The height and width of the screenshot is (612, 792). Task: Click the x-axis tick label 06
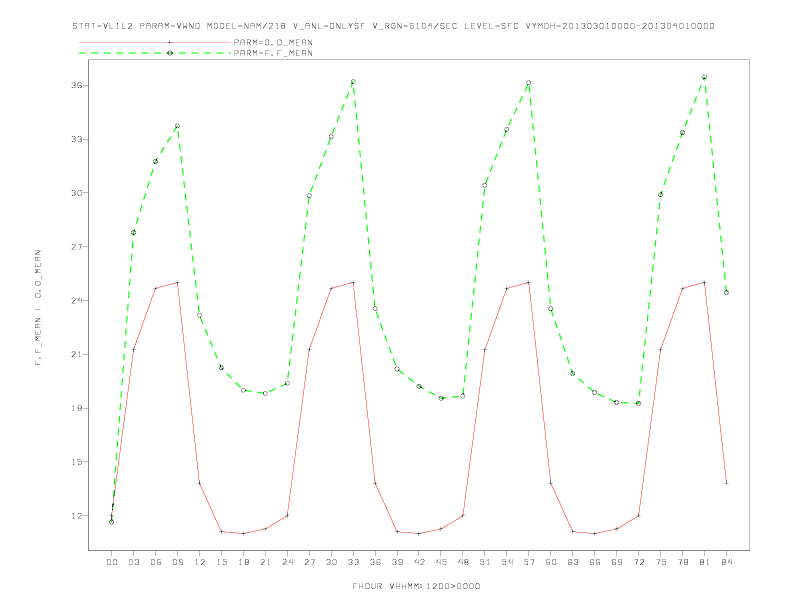point(156,562)
